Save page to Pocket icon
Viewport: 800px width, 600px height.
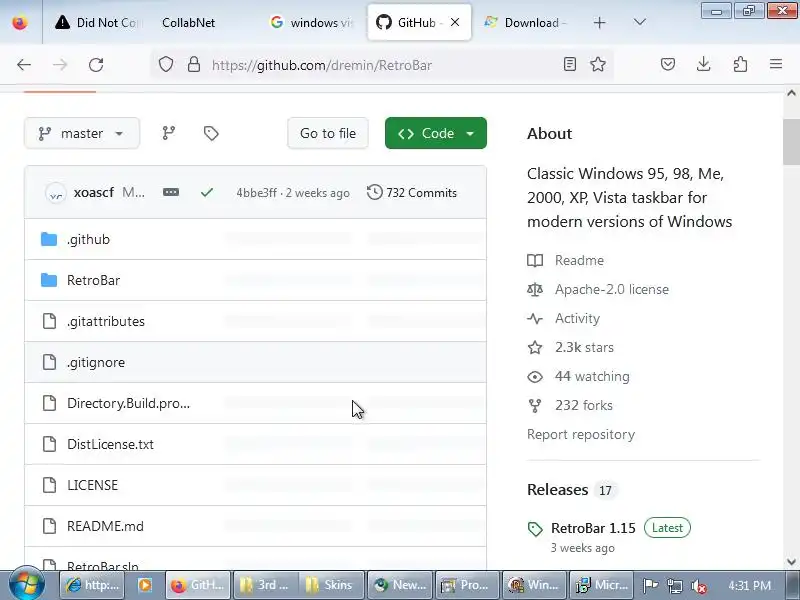668,64
